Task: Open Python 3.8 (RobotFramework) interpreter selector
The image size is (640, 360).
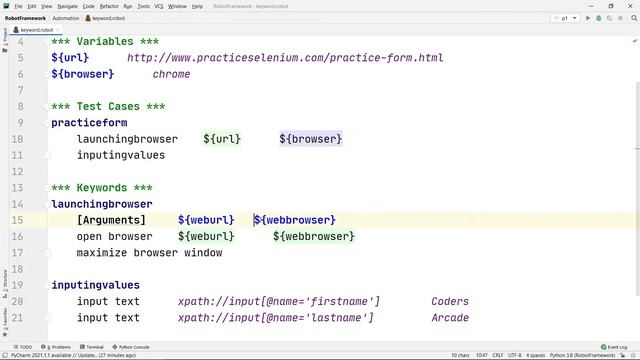Action: 582,356
